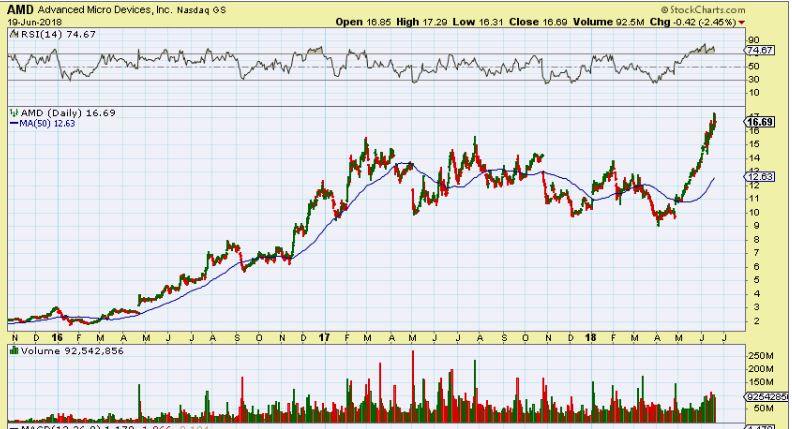Click the 12.63 moving-average tag on right axis
Image resolution: width=792 pixels, height=429 pixels.
tap(759, 176)
